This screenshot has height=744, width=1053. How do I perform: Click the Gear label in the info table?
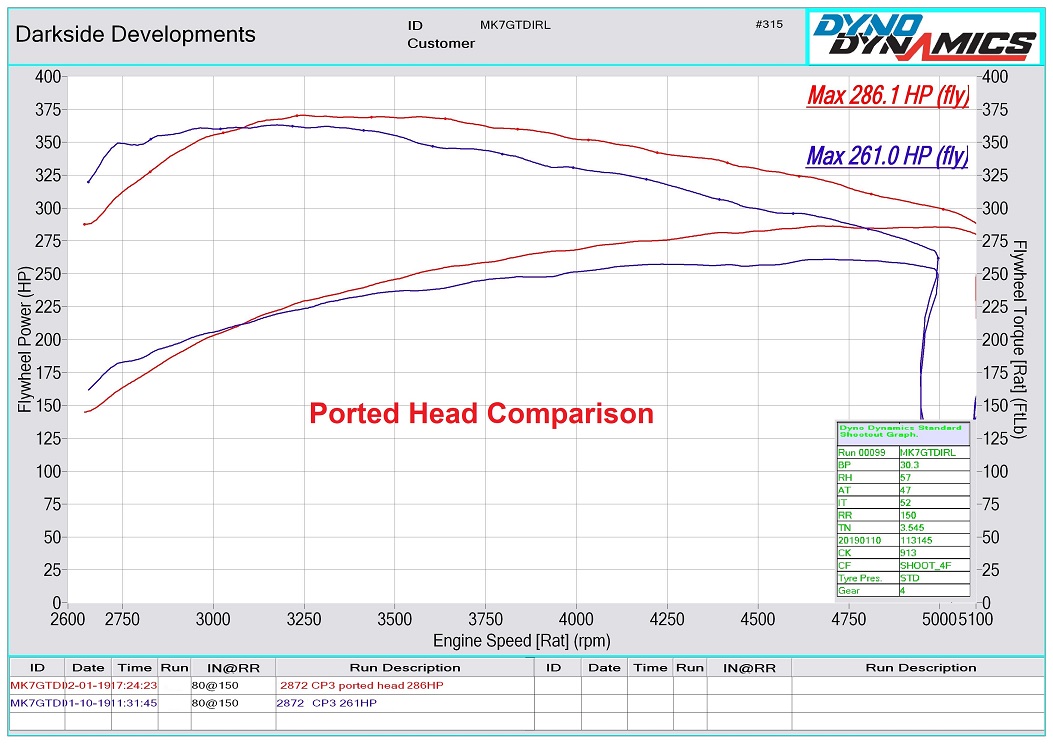pos(849,591)
